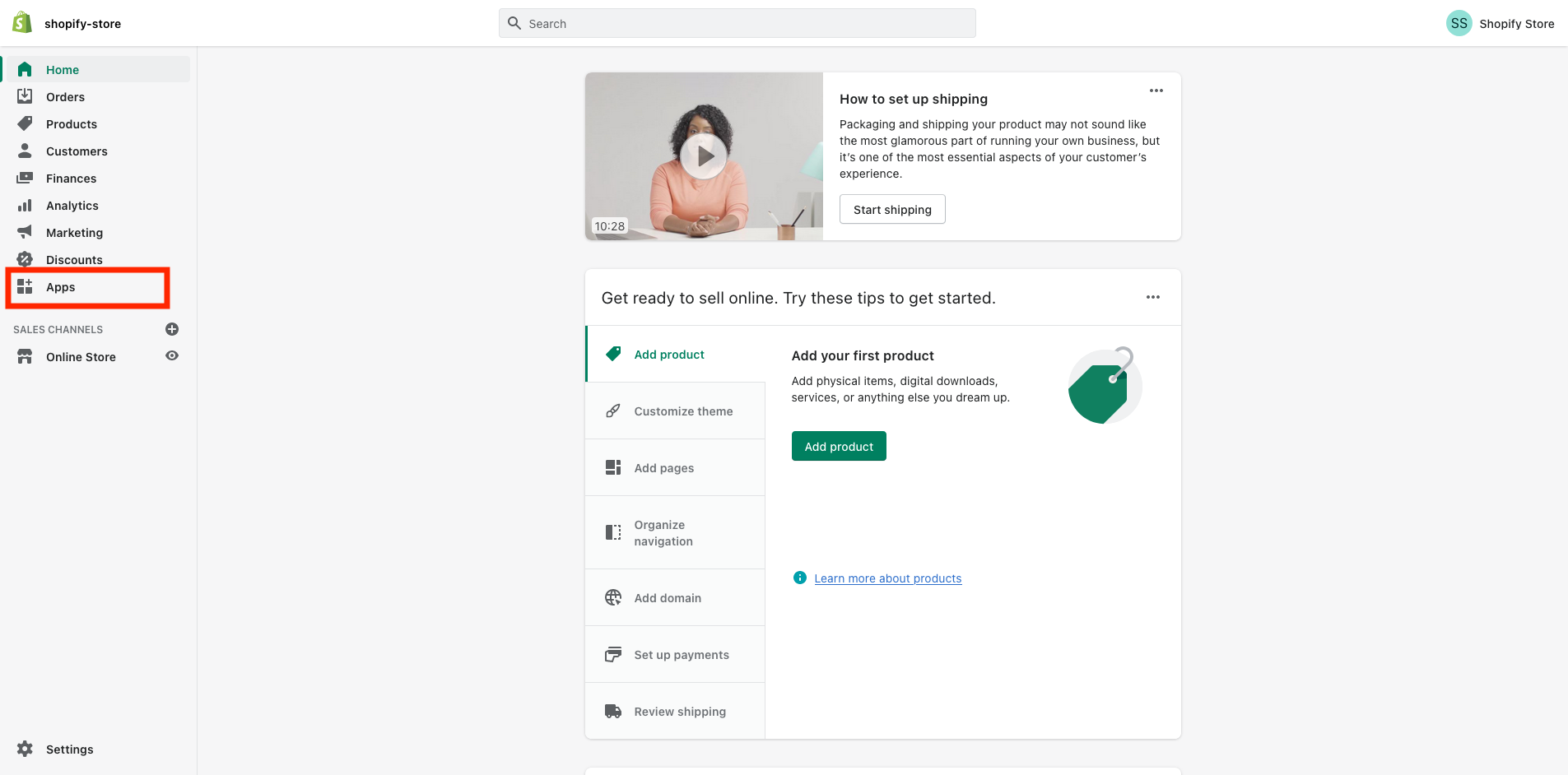Click the Orders inbox icon
This screenshot has height=775, width=1568.
25,96
